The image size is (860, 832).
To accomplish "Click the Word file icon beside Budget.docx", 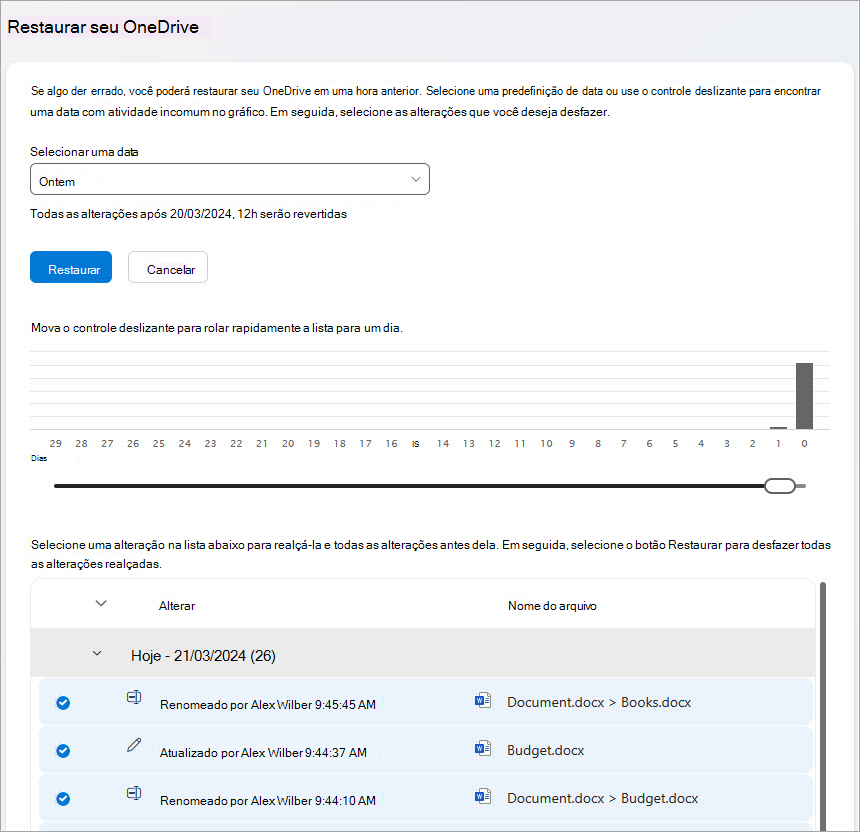I will coord(483,748).
